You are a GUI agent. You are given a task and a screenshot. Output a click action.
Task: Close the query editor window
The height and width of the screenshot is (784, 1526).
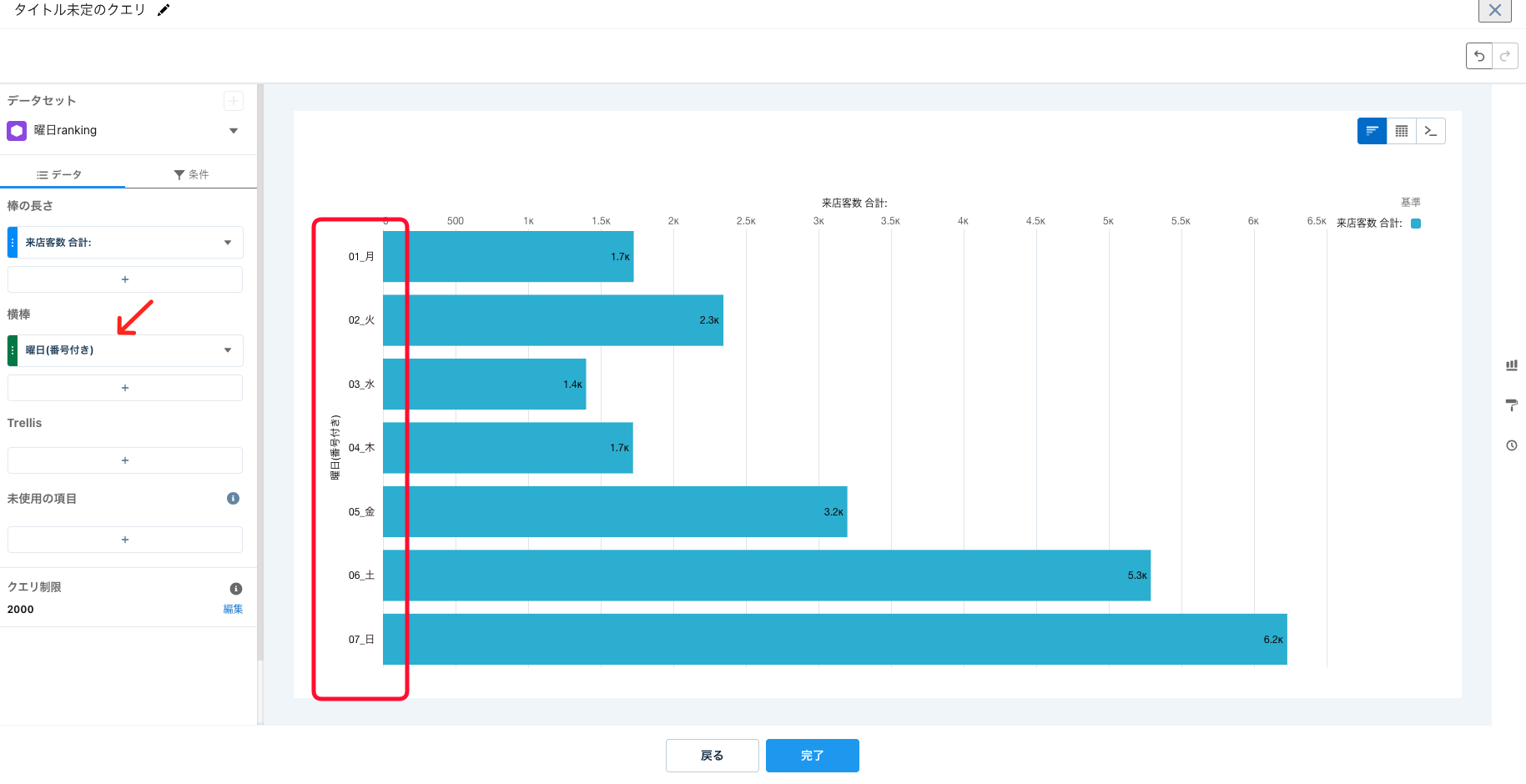tap(1494, 10)
